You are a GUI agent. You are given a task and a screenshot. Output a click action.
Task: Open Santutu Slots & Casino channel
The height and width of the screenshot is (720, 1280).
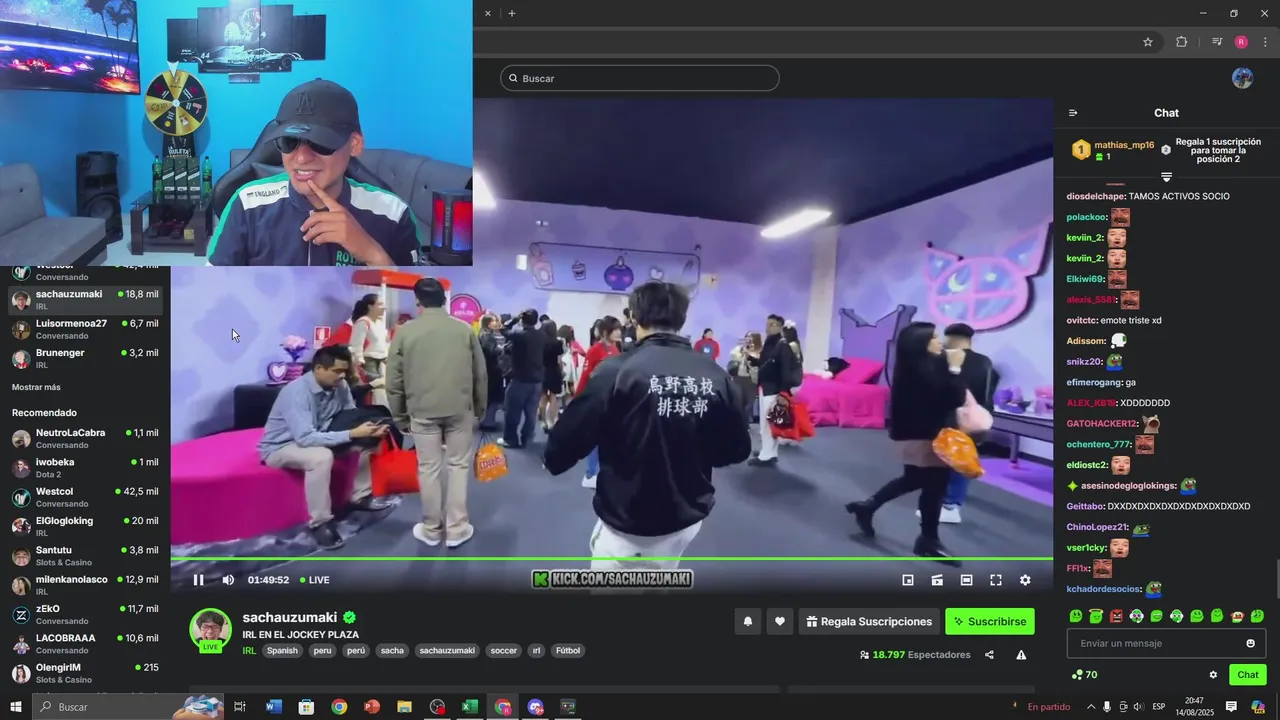point(85,556)
